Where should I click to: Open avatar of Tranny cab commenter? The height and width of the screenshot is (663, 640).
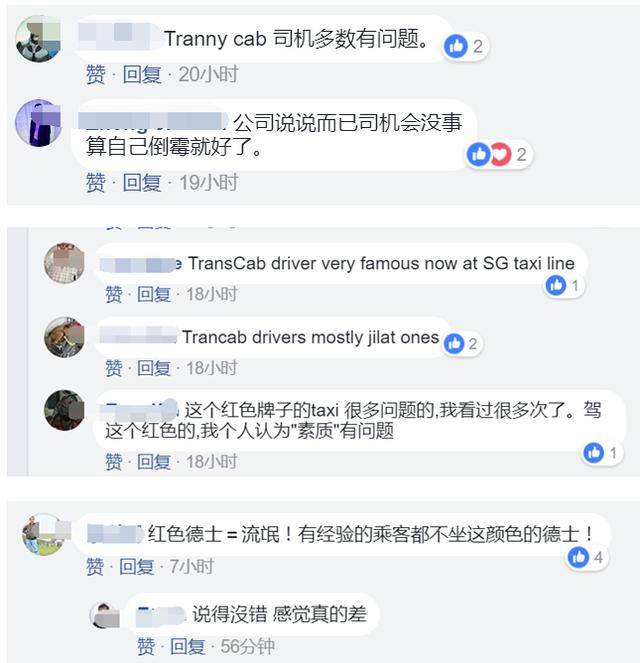click(38, 38)
